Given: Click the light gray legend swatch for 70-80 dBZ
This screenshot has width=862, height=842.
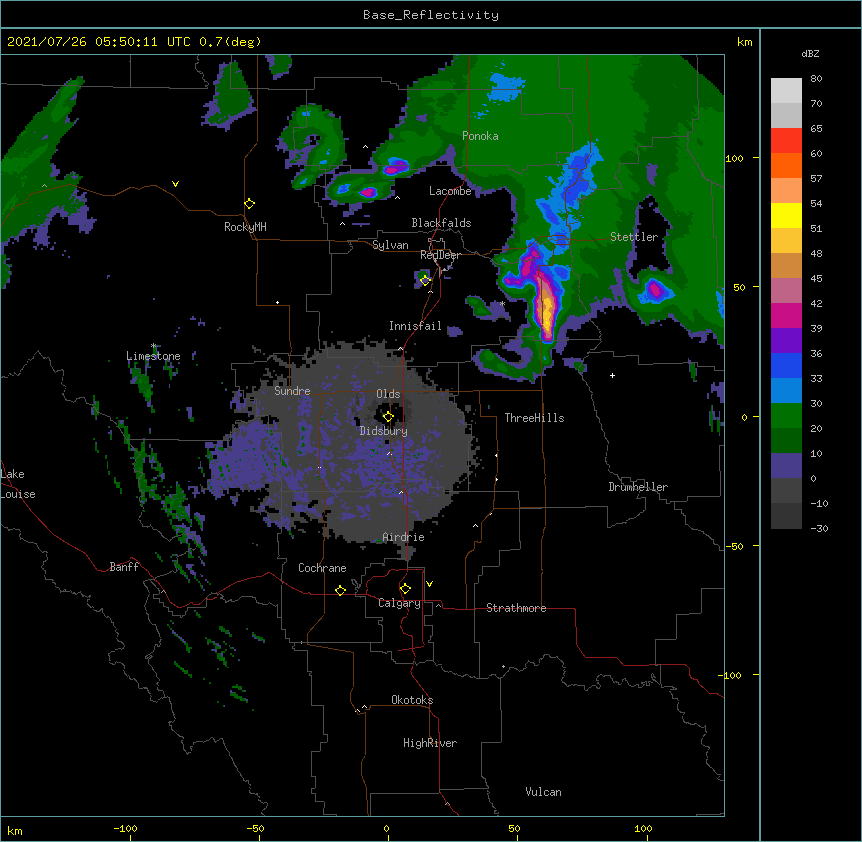Looking at the screenshot, I should [x=786, y=91].
